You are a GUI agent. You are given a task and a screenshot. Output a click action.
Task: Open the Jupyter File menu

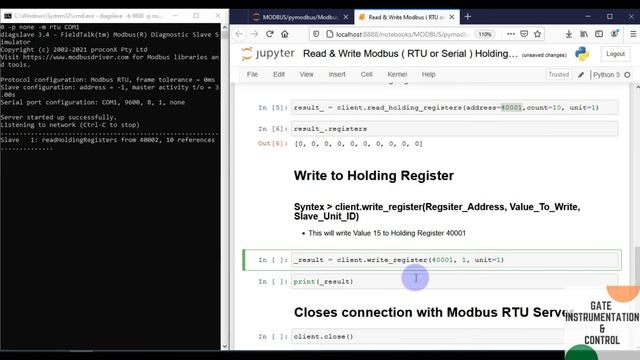252,74
